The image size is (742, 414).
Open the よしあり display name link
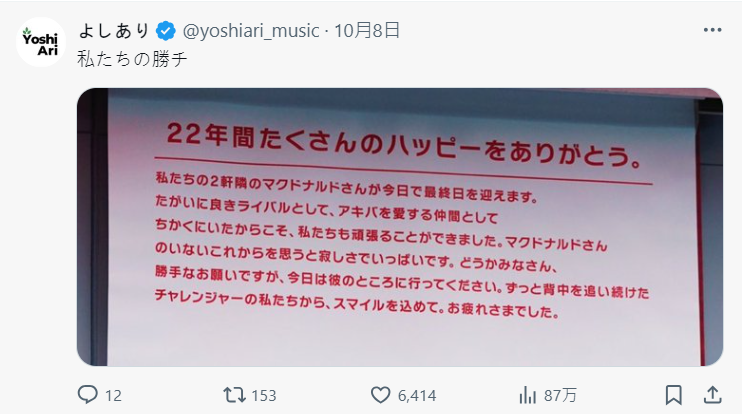114,31
